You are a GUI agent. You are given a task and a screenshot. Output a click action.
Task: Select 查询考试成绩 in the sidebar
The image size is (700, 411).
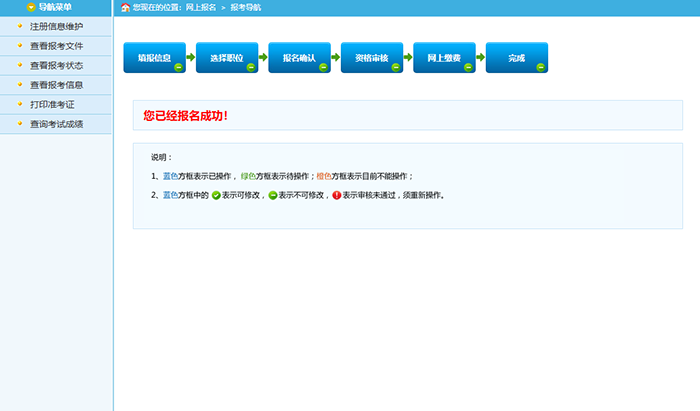pyautogui.click(x=56, y=124)
